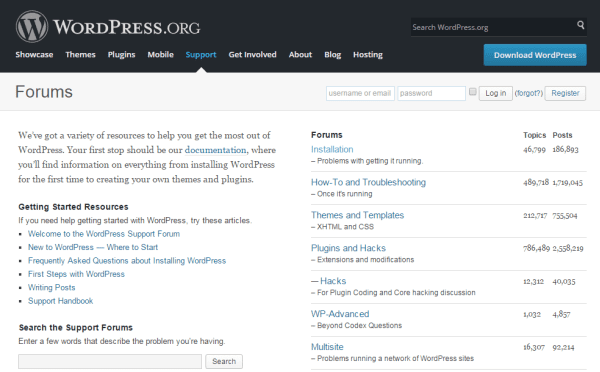The height and width of the screenshot is (372, 600).
Task: Focus the support forums search box
Action: (x=110, y=361)
